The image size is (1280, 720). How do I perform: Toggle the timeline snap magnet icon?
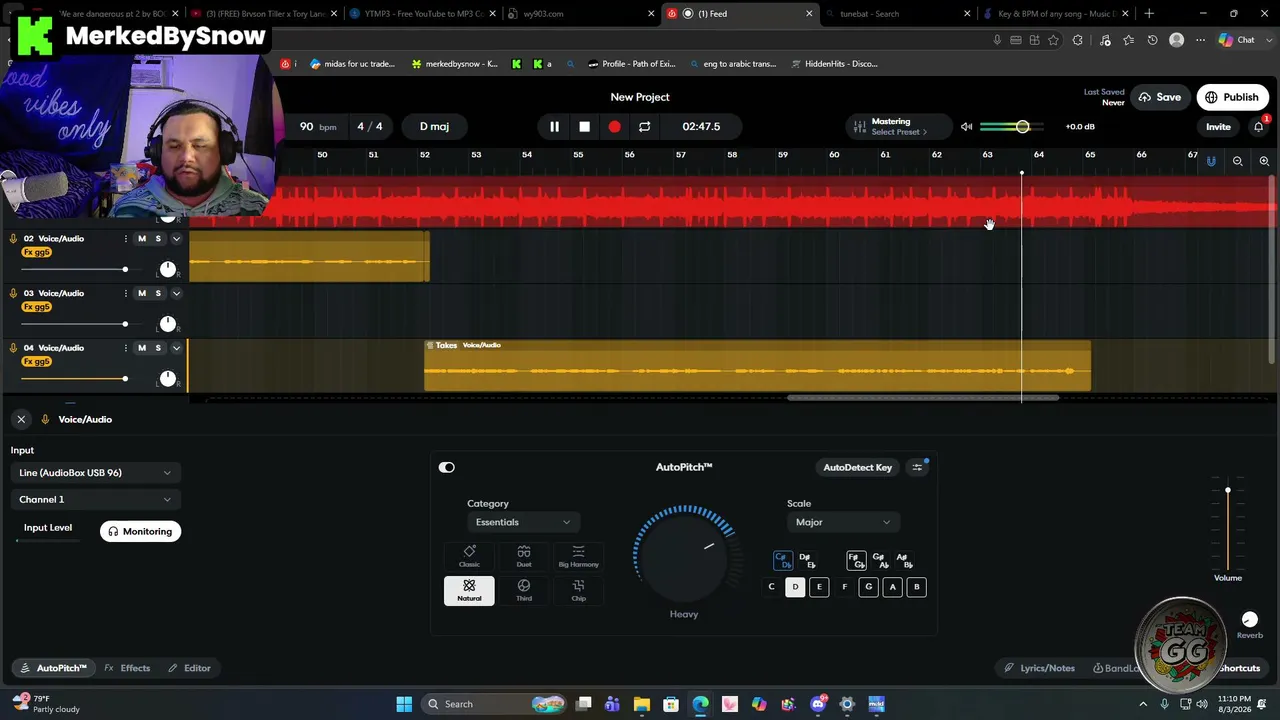[x=1211, y=161]
